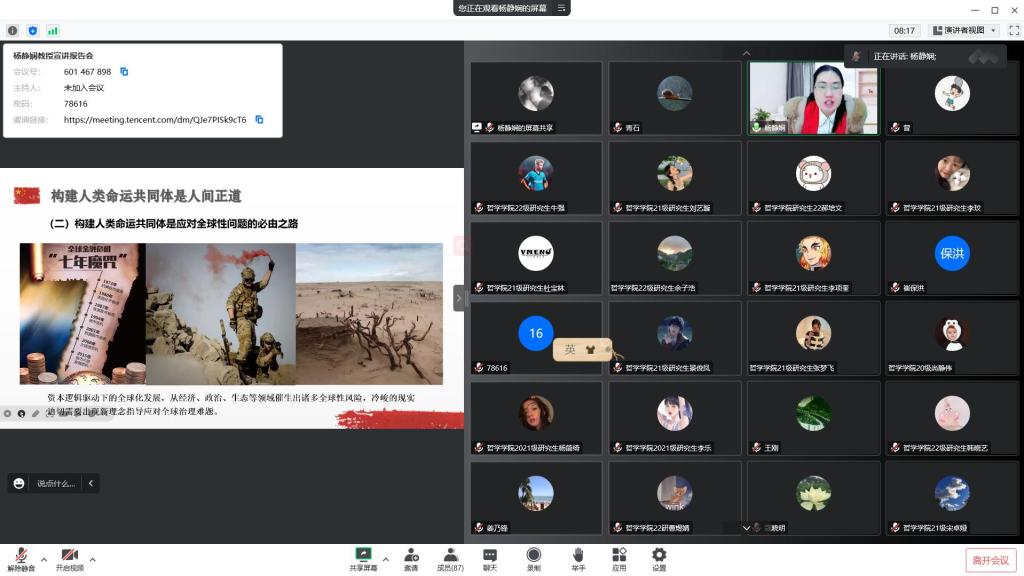Expand audio options arrow beside microphone
Image resolution: width=1024 pixels, height=576 pixels.
tap(44, 559)
